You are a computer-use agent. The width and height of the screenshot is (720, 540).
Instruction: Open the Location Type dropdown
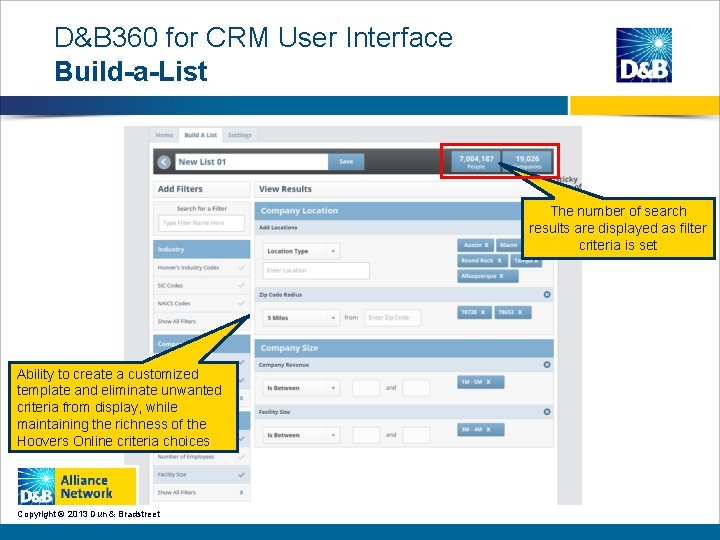(301, 251)
